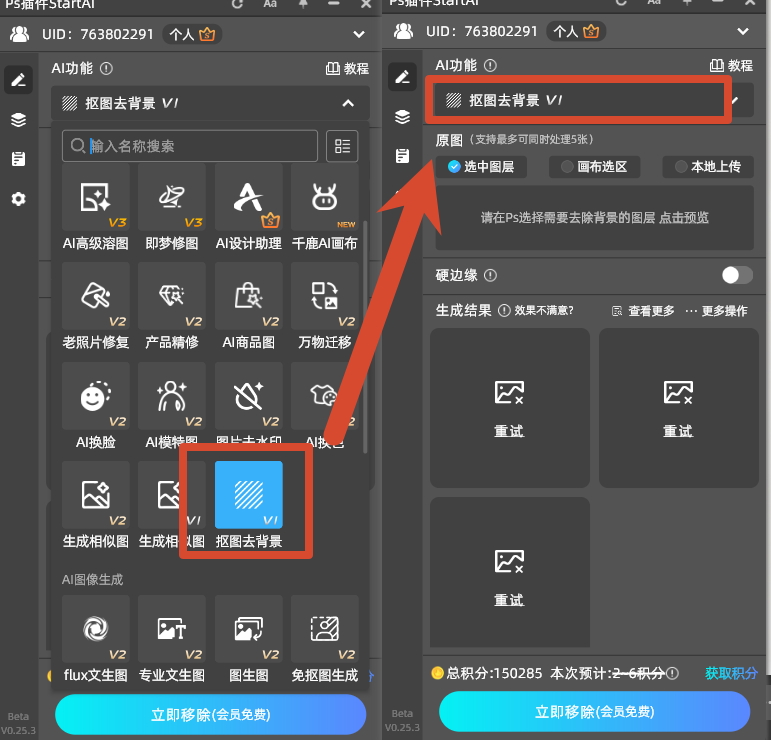Click 重试 in the first result card
This screenshot has width=771, height=740.
[509, 431]
